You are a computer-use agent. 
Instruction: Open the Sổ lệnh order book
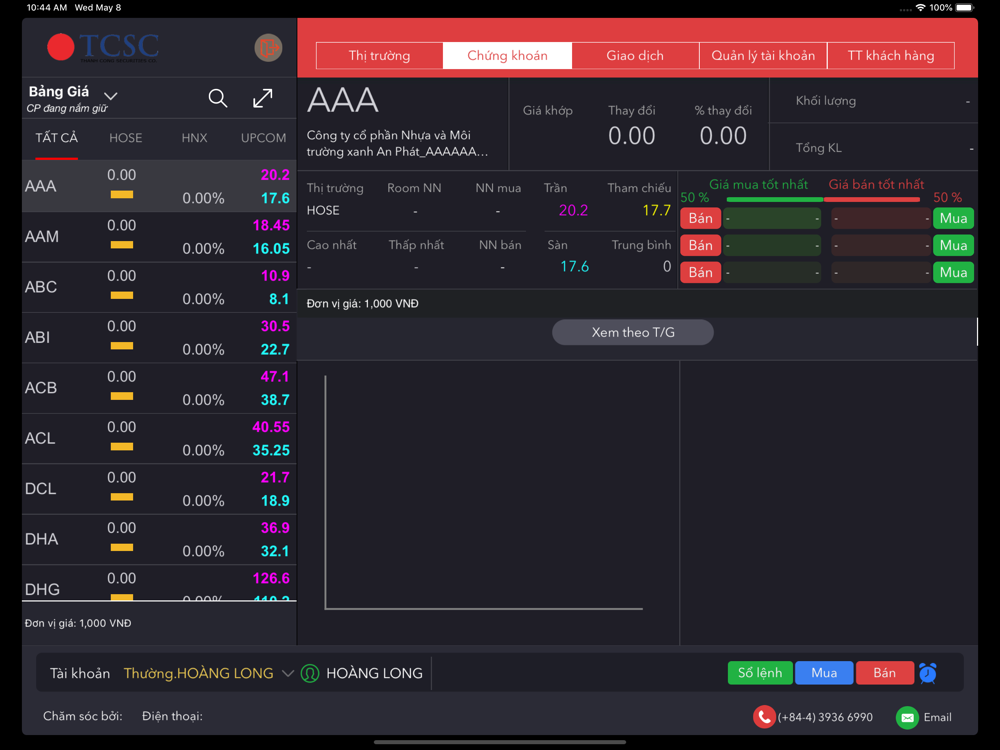click(760, 673)
